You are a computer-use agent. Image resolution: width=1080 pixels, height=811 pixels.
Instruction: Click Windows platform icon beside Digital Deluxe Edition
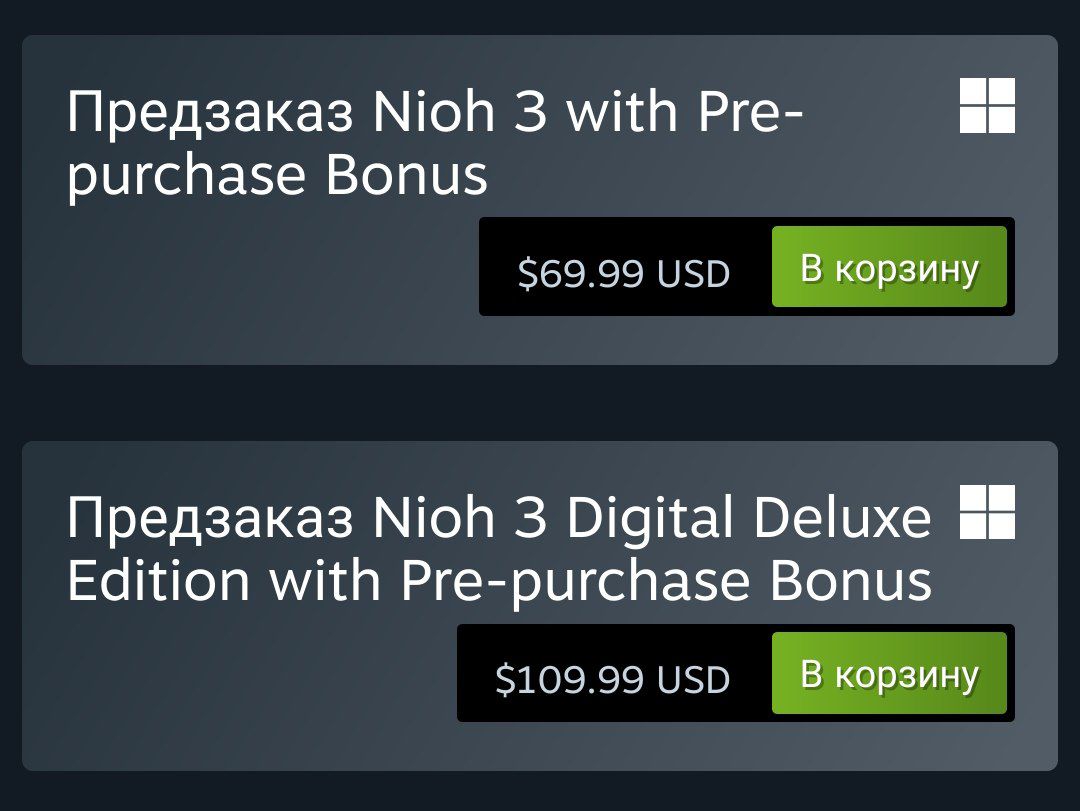coord(987,512)
